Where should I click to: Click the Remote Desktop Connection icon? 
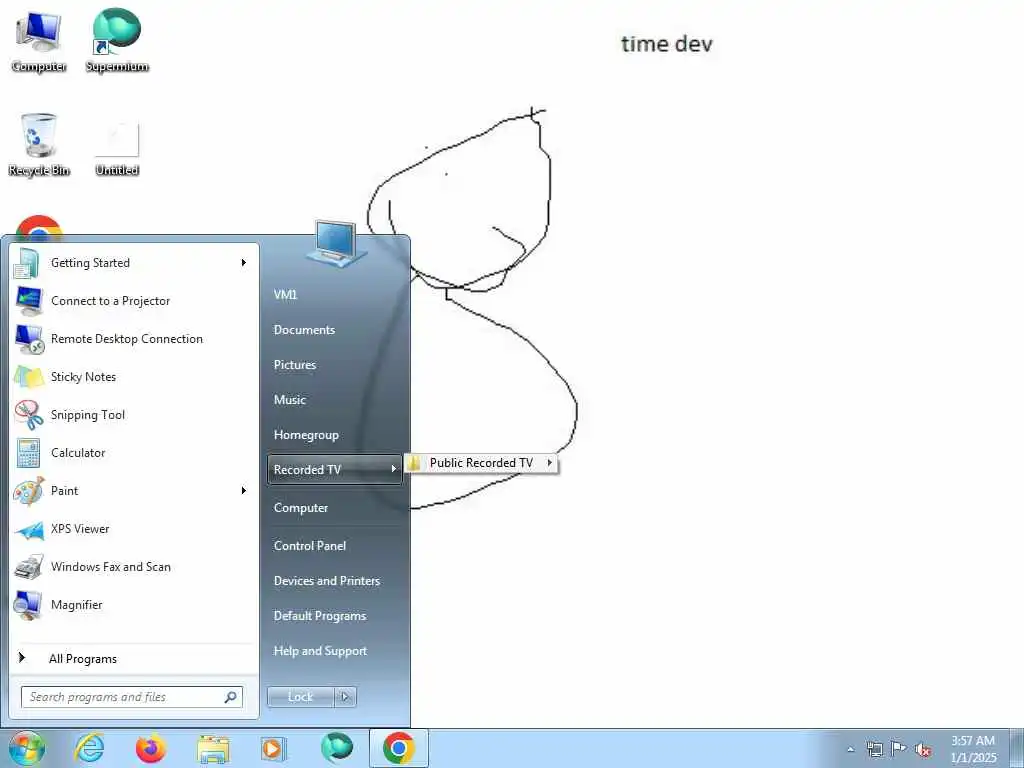(28, 339)
